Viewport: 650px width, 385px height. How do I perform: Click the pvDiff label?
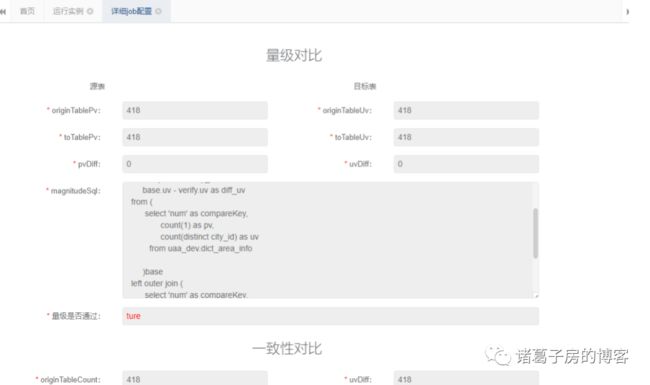click(x=87, y=164)
